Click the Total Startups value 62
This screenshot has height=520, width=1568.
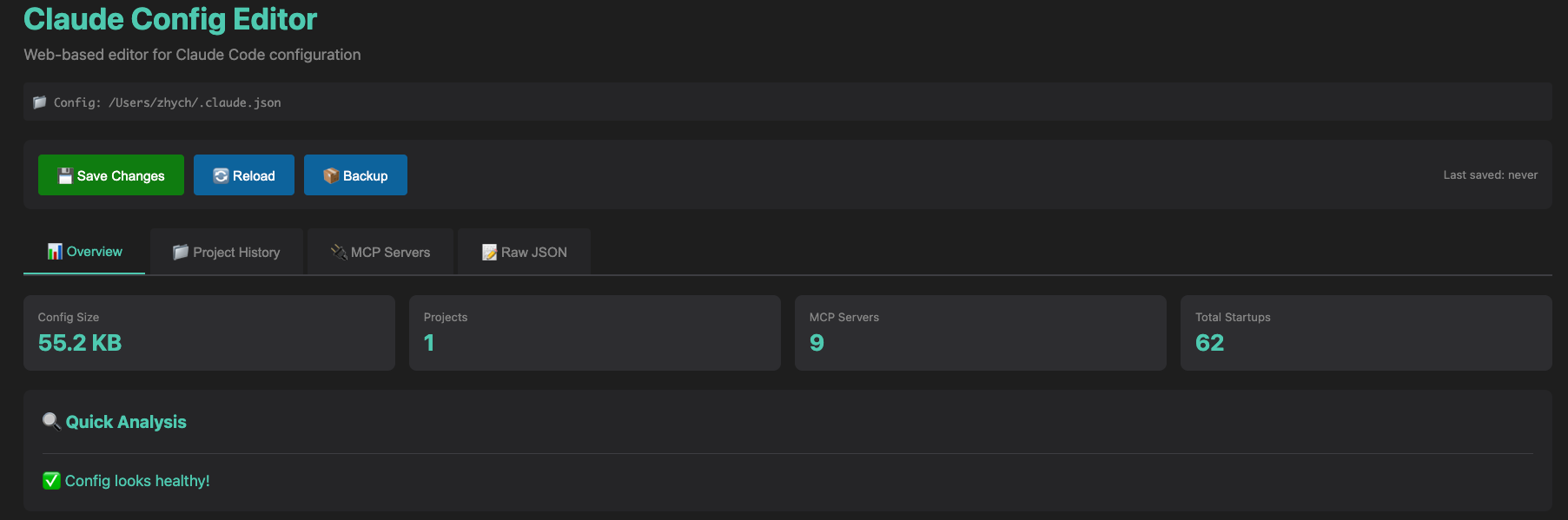coord(1210,343)
